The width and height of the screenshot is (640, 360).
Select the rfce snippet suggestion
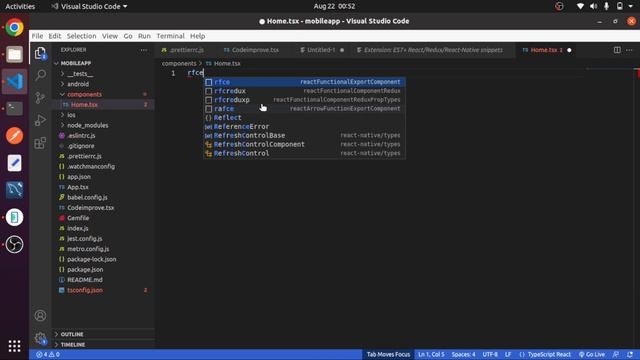coord(304,82)
